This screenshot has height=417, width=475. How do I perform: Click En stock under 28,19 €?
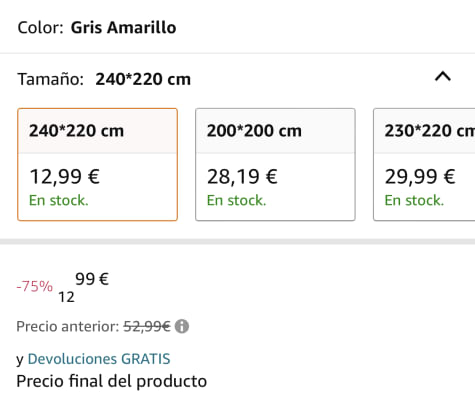point(236,201)
